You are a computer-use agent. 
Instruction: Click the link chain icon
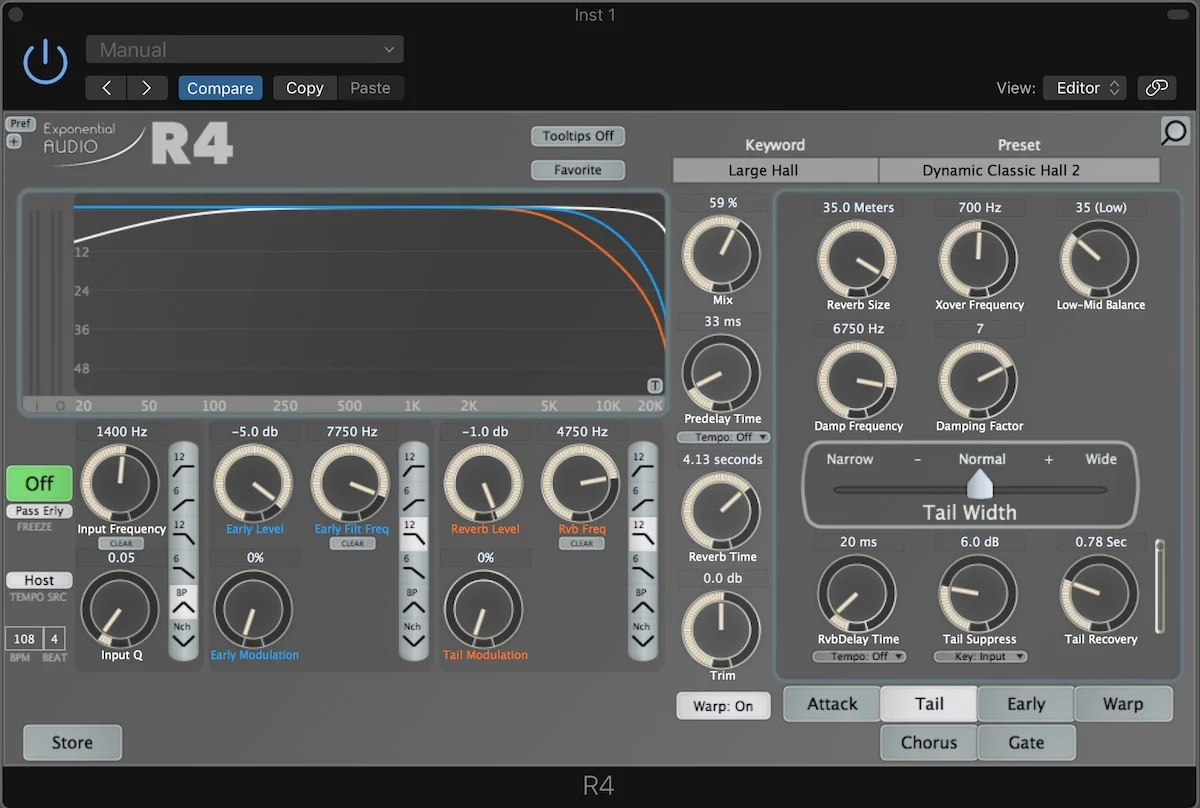1157,88
